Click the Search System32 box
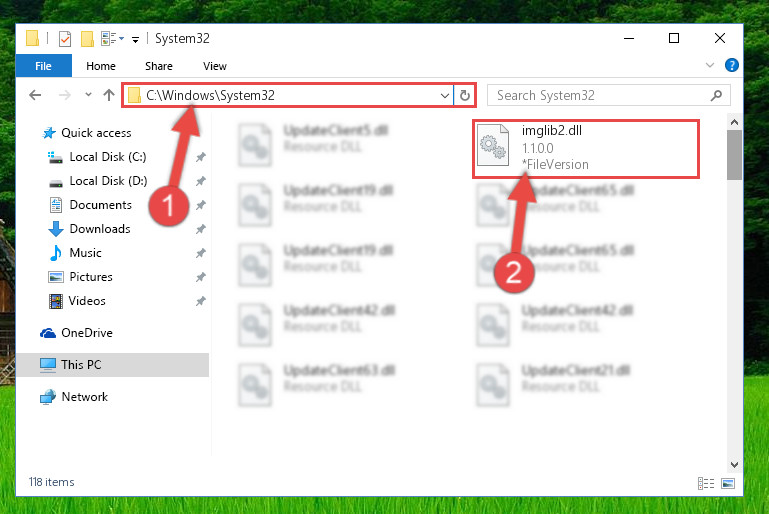769x514 pixels. pyautogui.click(x=609, y=95)
